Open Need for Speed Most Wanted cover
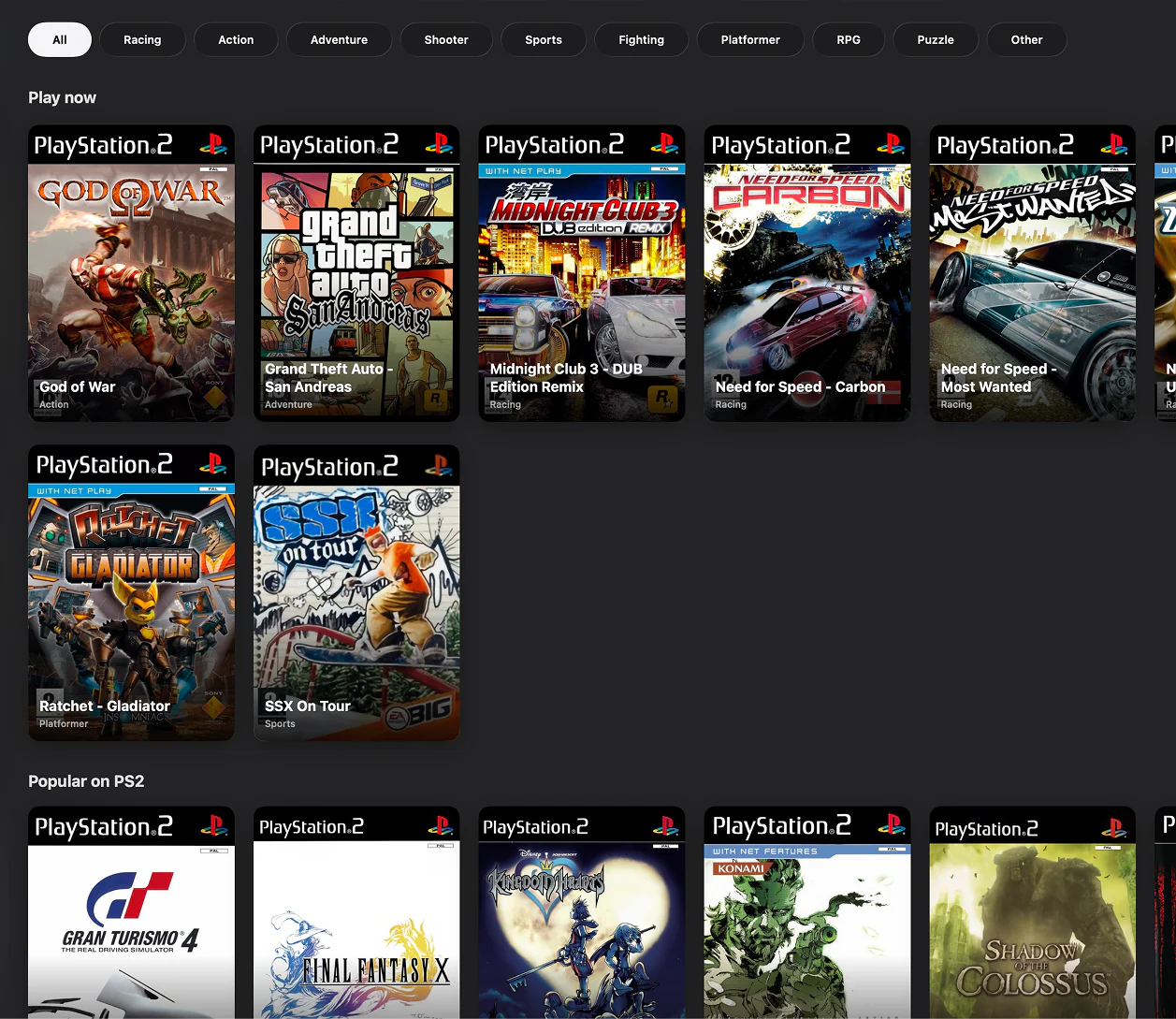Screen dimensions: 1176x1019 click(x=1033, y=273)
